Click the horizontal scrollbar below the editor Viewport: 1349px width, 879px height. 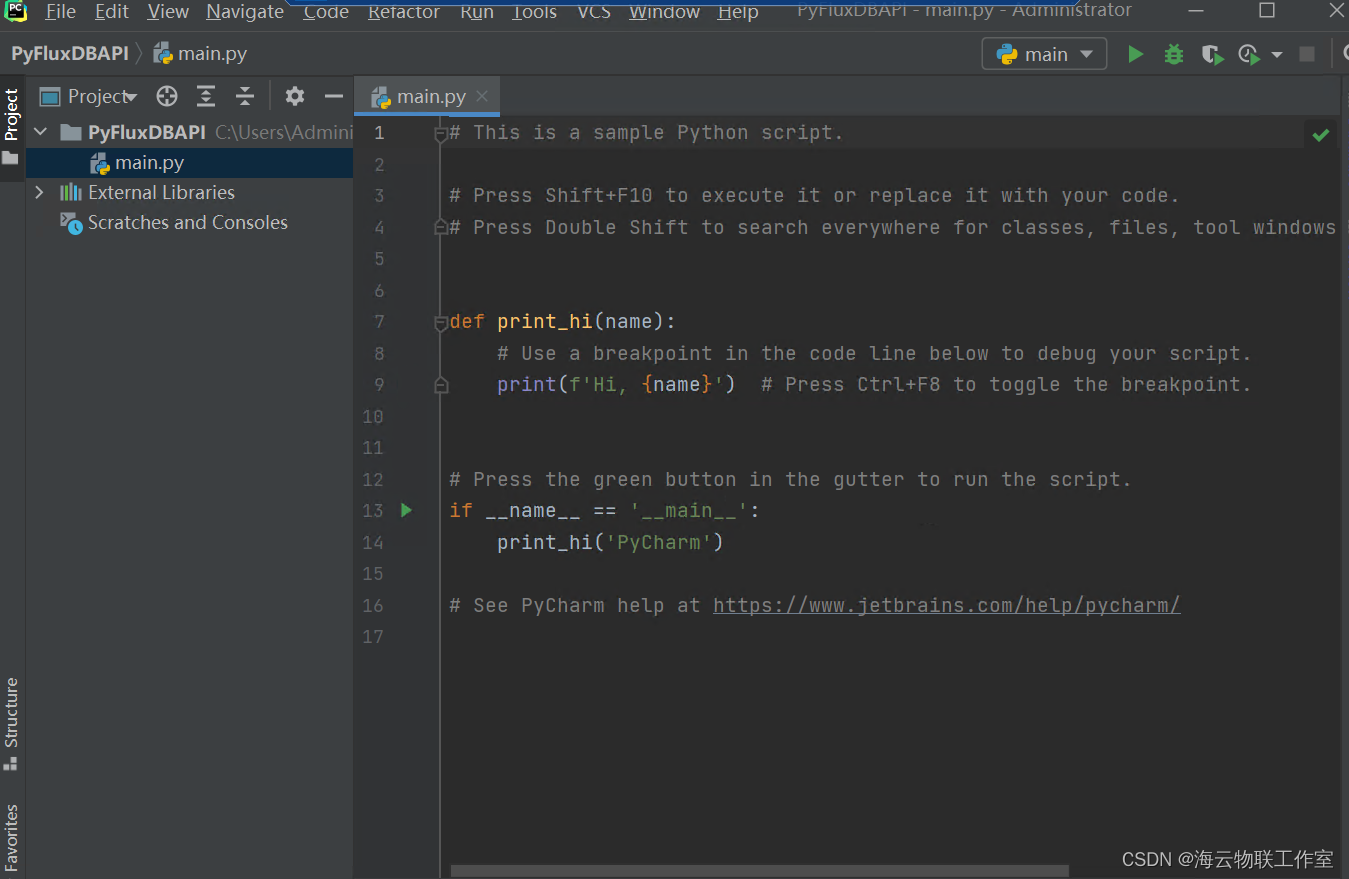tap(760, 869)
